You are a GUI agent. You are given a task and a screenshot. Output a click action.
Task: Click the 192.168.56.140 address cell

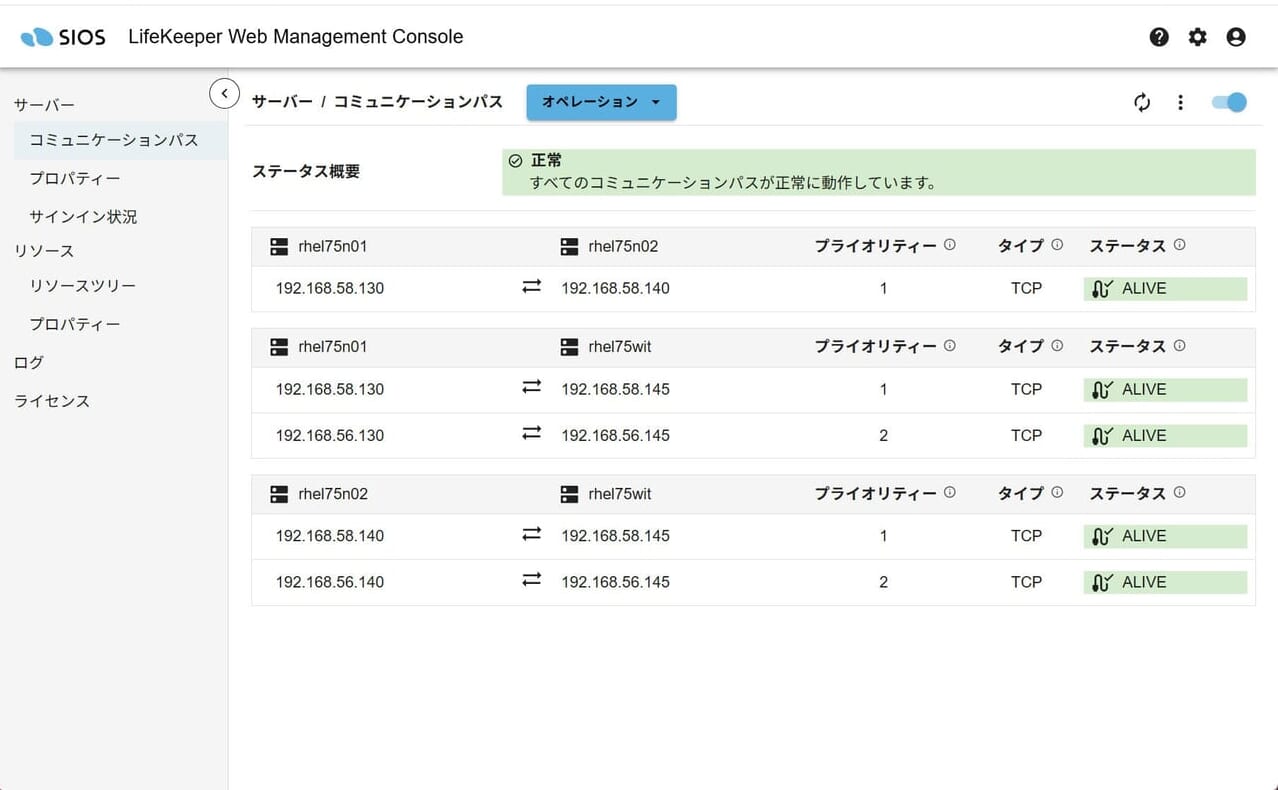330,582
